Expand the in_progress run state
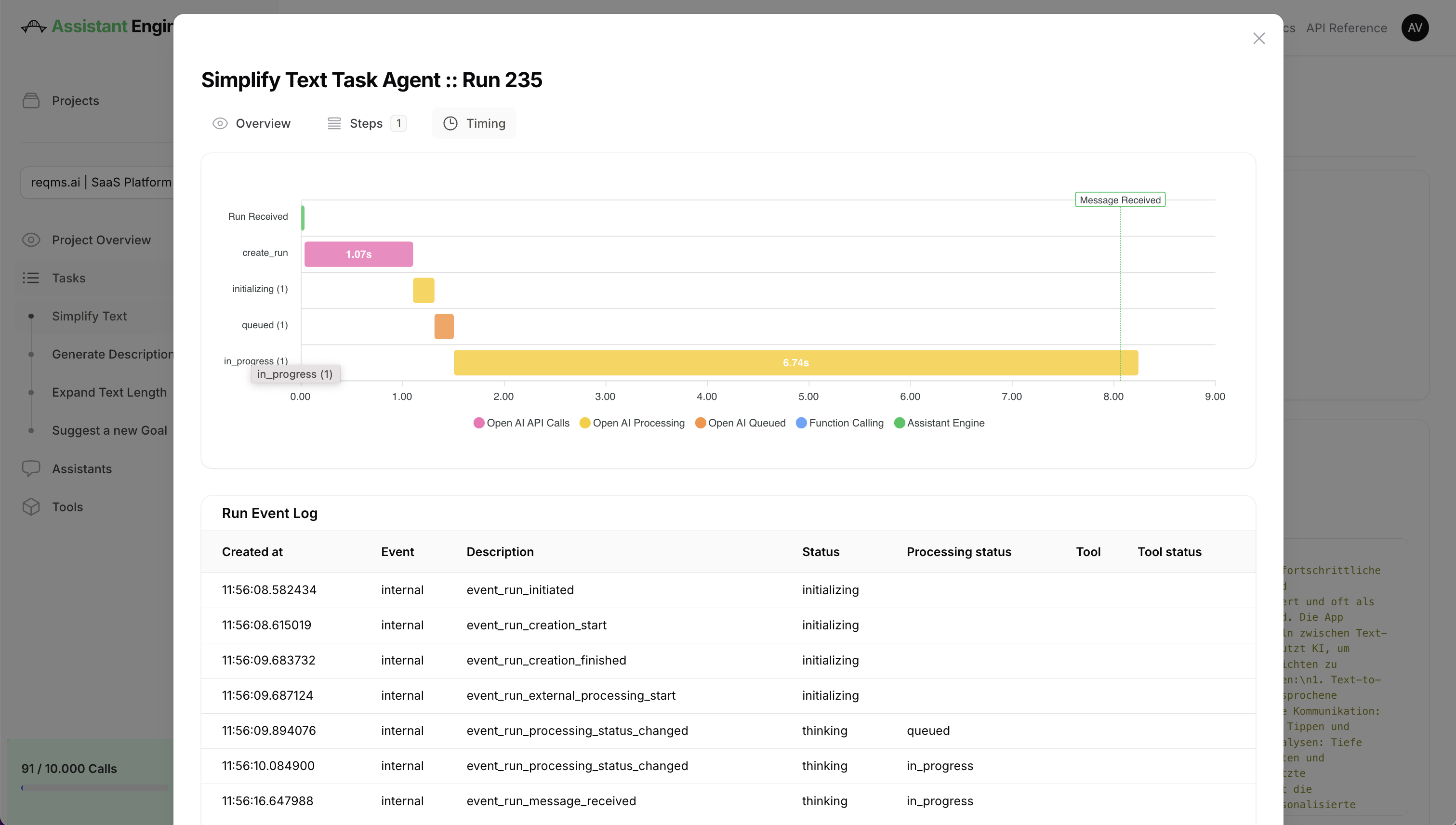This screenshot has height=825, width=1456. (x=256, y=360)
